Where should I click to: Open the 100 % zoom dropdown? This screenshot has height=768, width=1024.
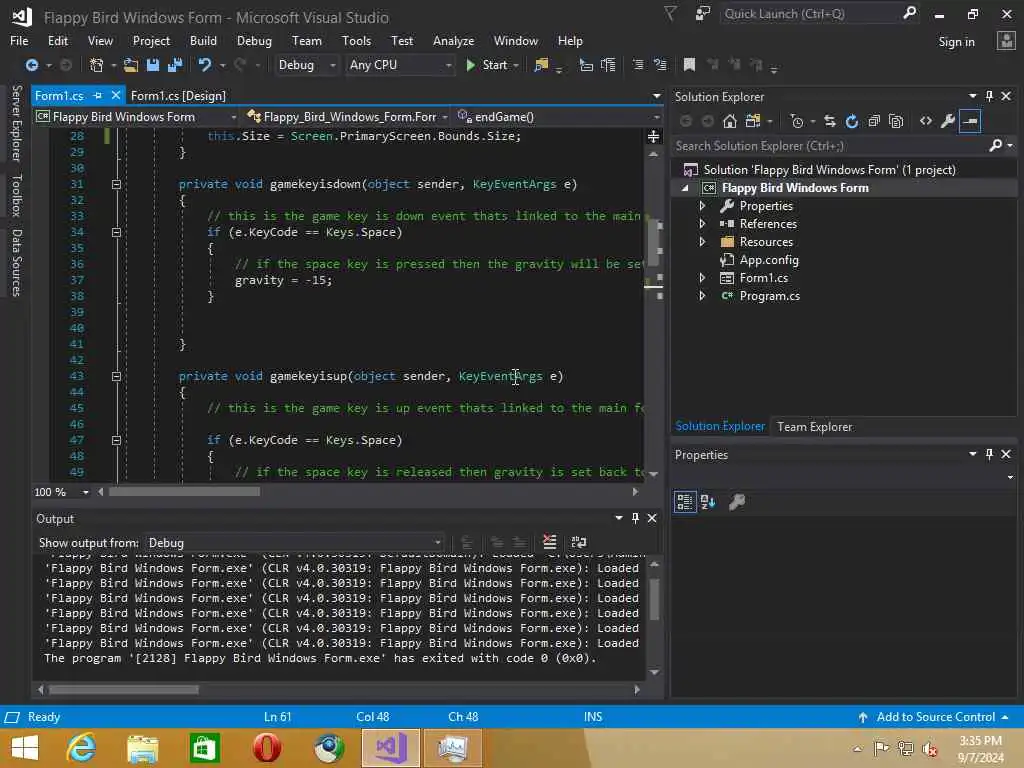pos(86,492)
